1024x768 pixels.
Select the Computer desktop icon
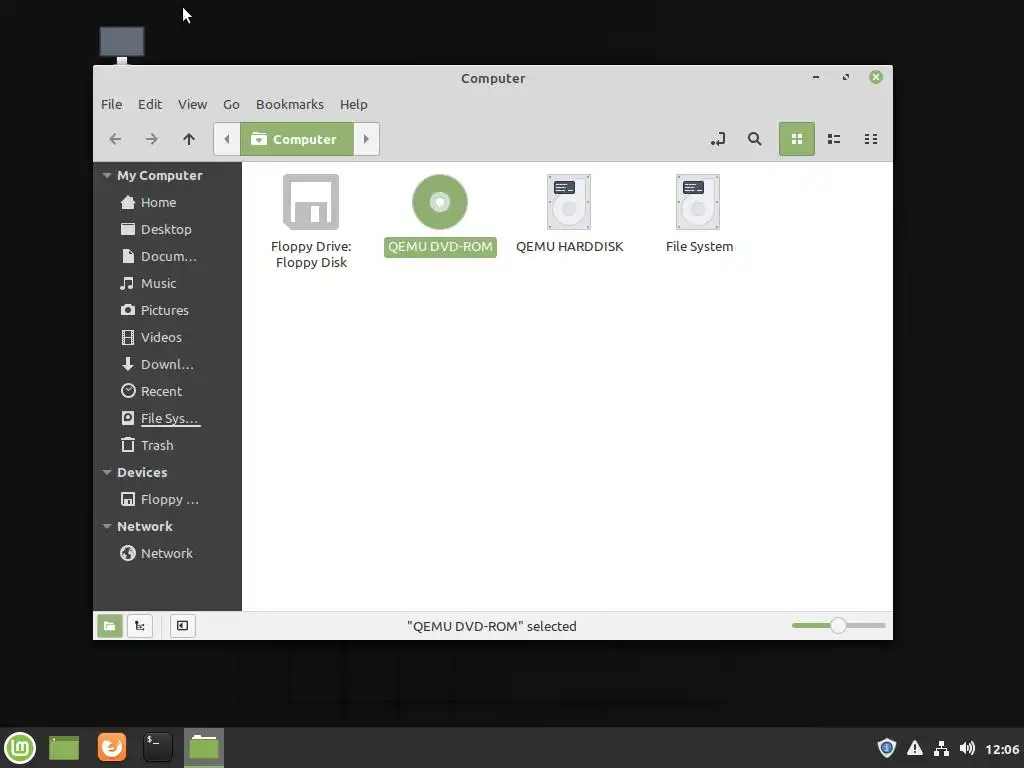click(122, 44)
